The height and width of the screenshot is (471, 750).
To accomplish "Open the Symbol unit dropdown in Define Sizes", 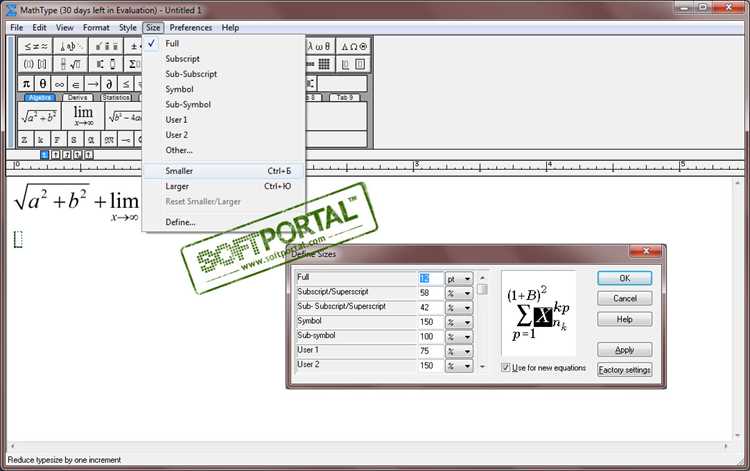I will click(x=459, y=322).
